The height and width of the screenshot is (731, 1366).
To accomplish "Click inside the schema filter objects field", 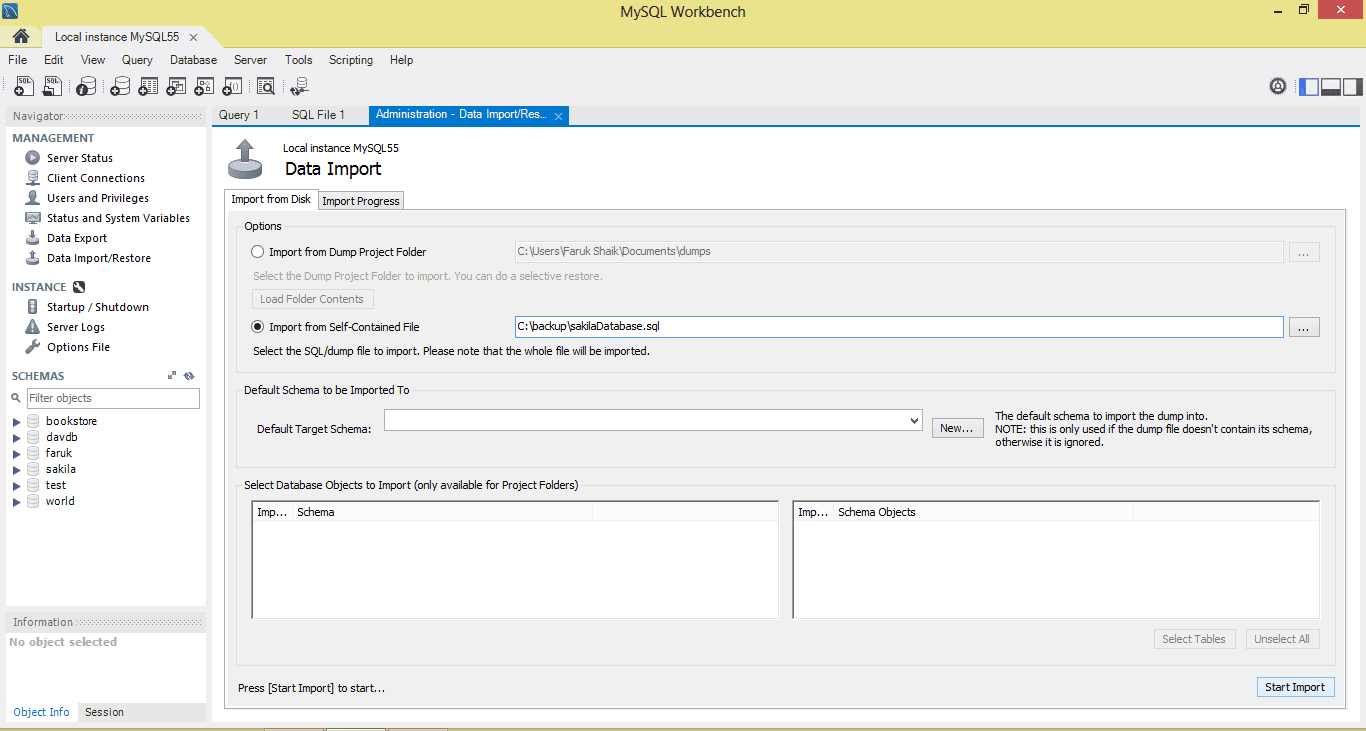I will pos(110,398).
